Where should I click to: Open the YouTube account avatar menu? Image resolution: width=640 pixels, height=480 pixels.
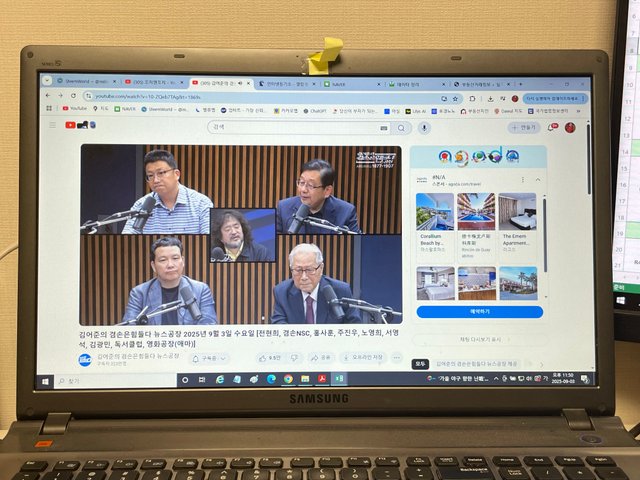point(570,128)
